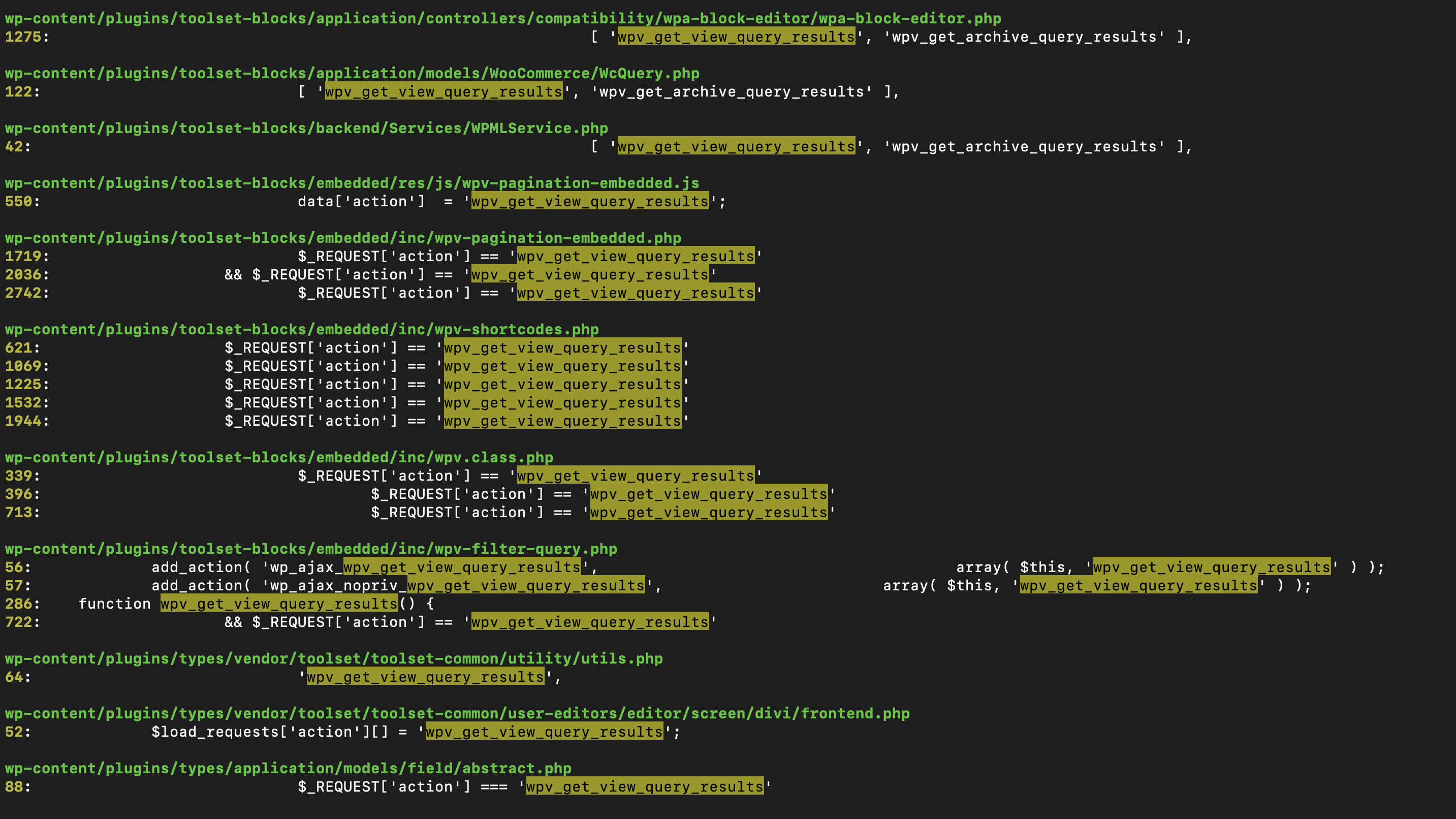Select line number 56
Screen dimensions: 1456x819
(14, 567)
